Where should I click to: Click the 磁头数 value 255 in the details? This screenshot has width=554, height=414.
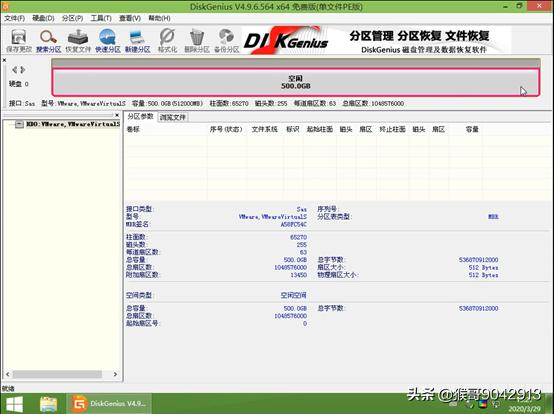coord(302,244)
